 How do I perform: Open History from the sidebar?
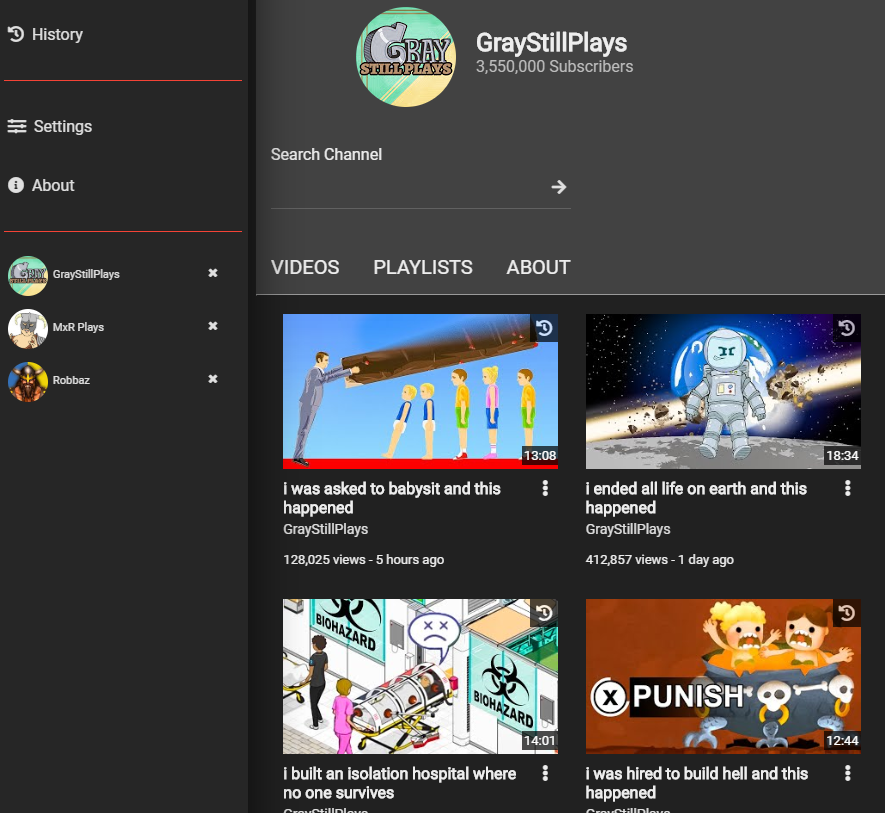[45, 34]
